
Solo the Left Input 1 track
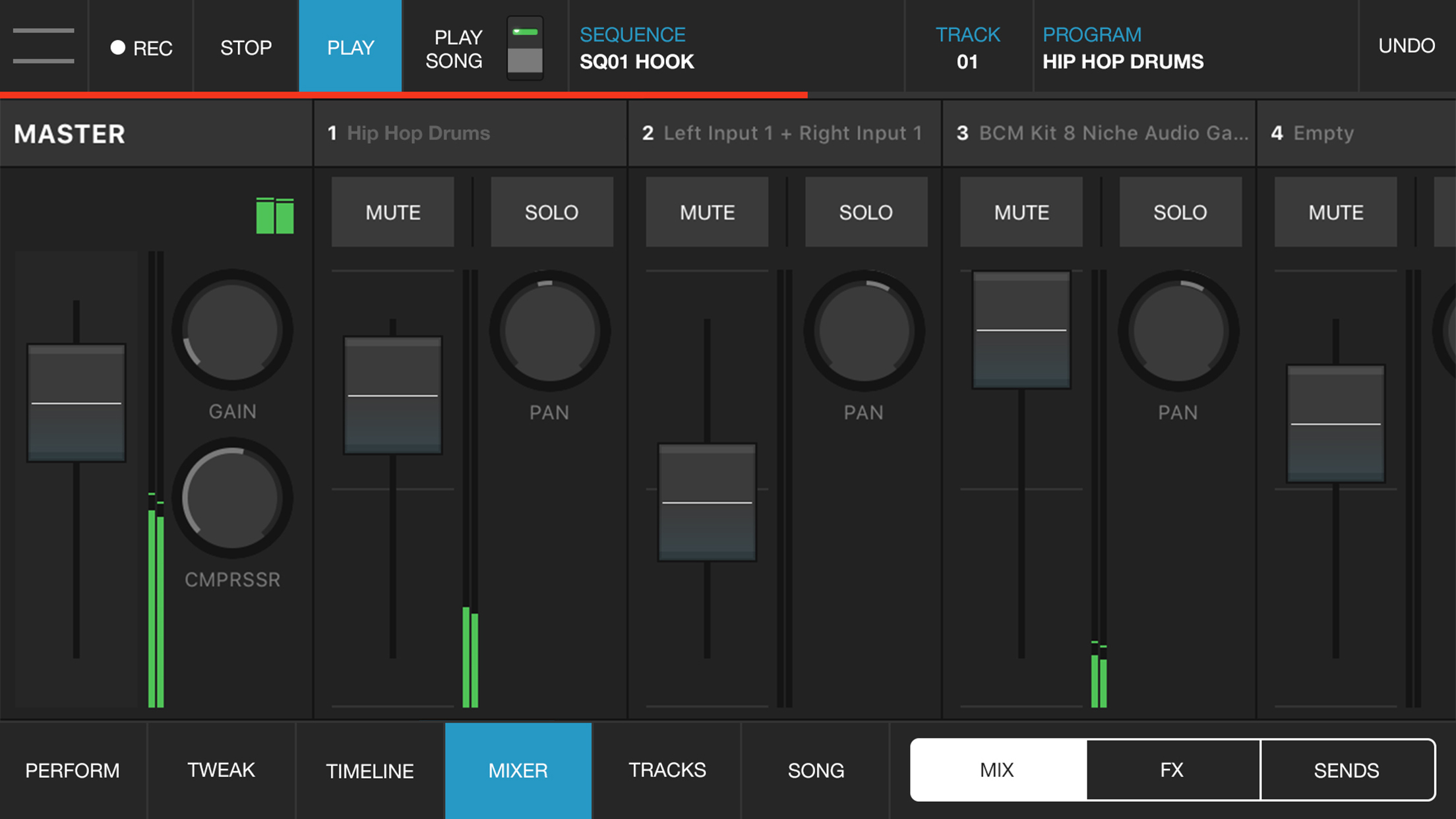click(x=865, y=212)
